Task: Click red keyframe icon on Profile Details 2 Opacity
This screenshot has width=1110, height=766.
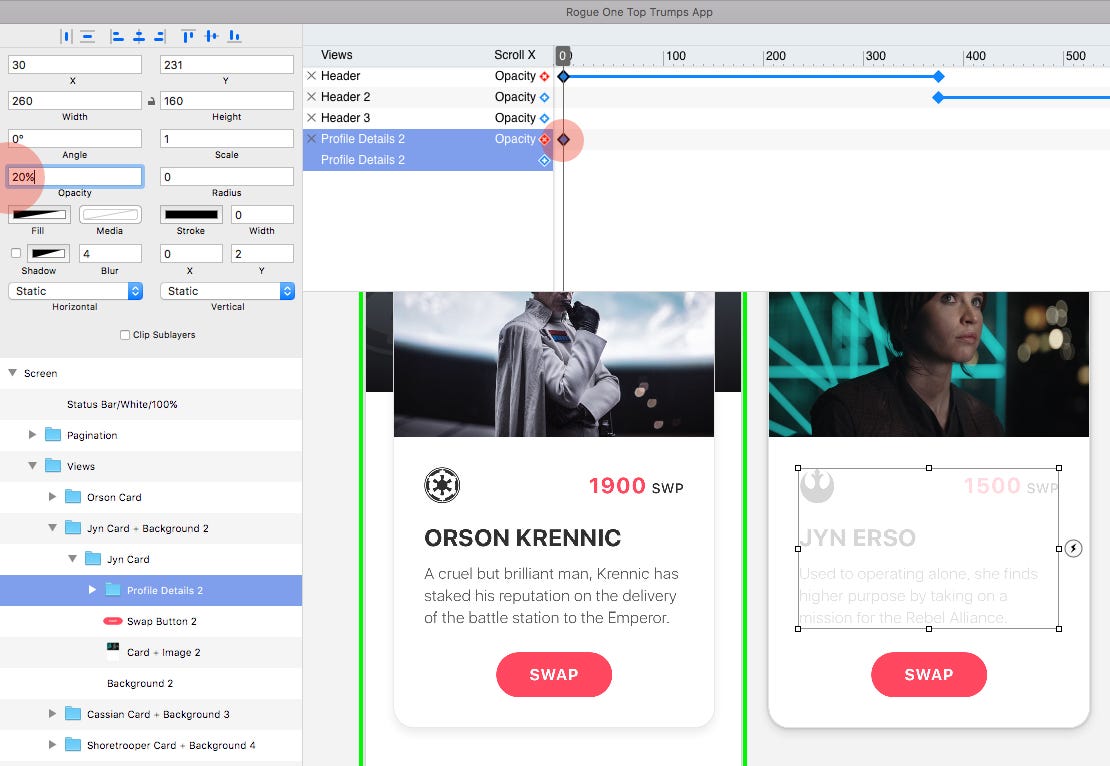Action: [544, 139]
